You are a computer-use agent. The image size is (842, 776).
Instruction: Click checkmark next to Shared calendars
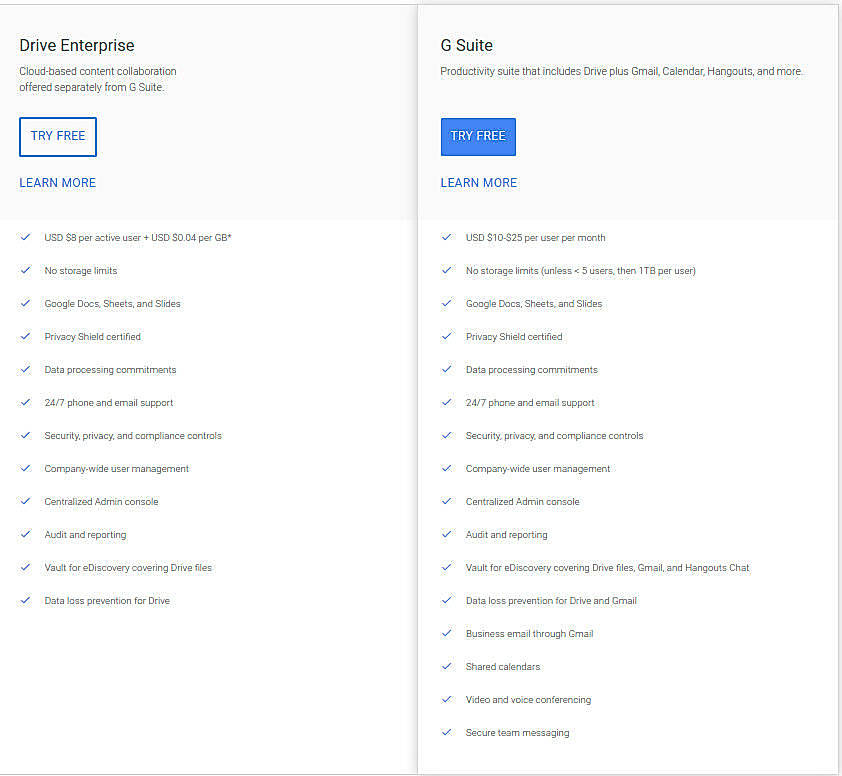click(x=447, y=667)
